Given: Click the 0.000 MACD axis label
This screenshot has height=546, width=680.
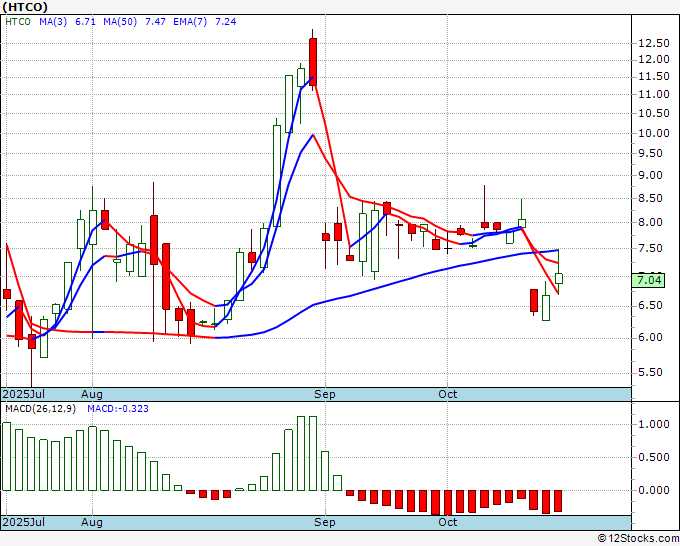Looking at the screenshot, I should pyautogui.click(x=654, y=490).
